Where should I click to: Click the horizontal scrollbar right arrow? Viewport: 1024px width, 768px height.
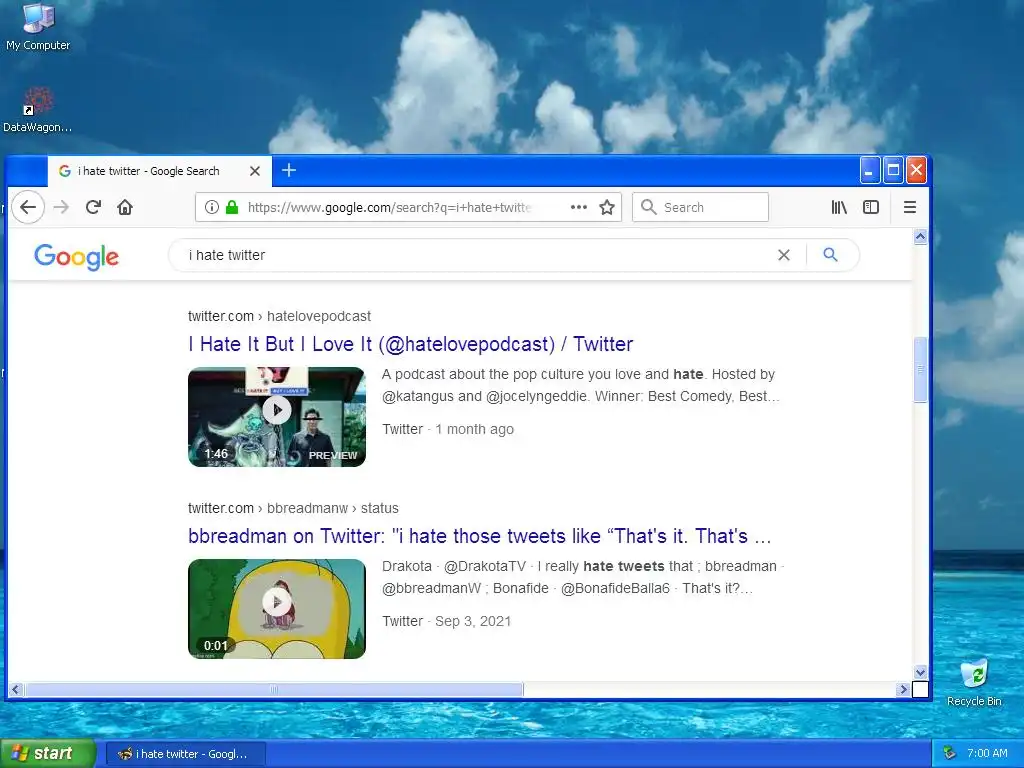click(x=903, y=689)
